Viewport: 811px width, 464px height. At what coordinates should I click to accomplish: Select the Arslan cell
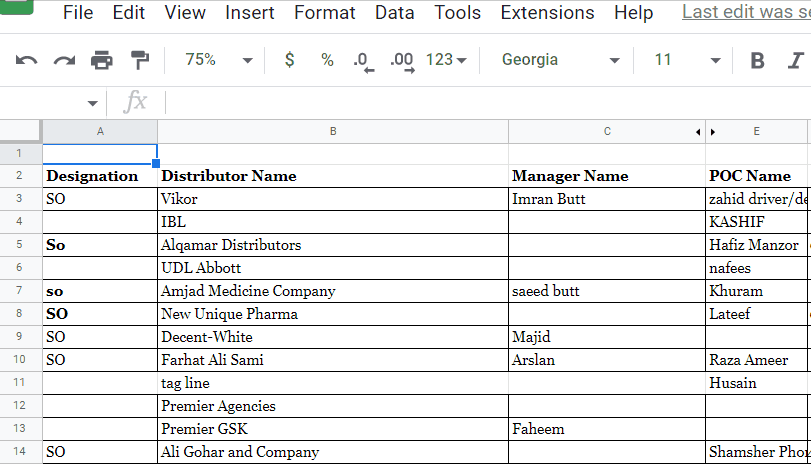tap(607, 360)
